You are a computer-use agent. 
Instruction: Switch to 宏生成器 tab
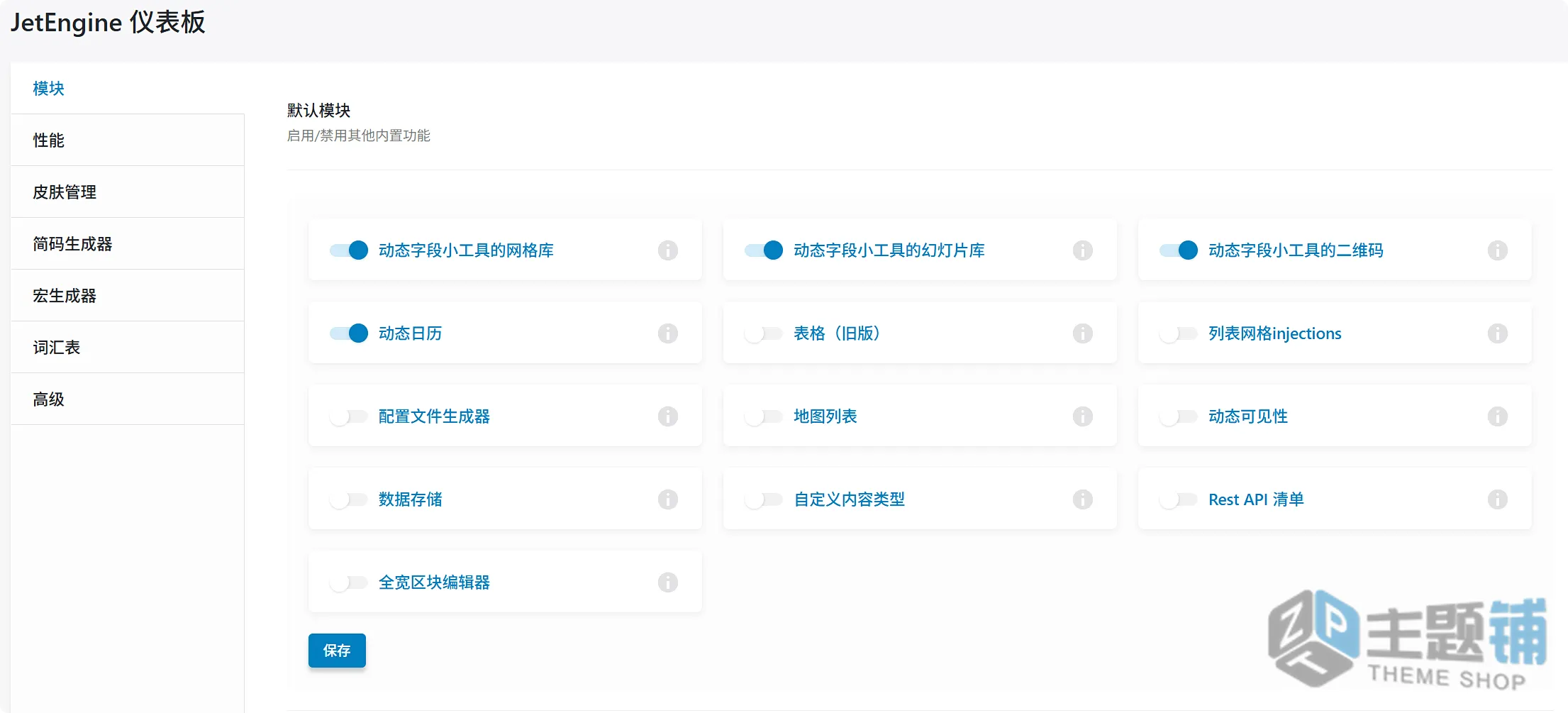click(x=128, y=295)
